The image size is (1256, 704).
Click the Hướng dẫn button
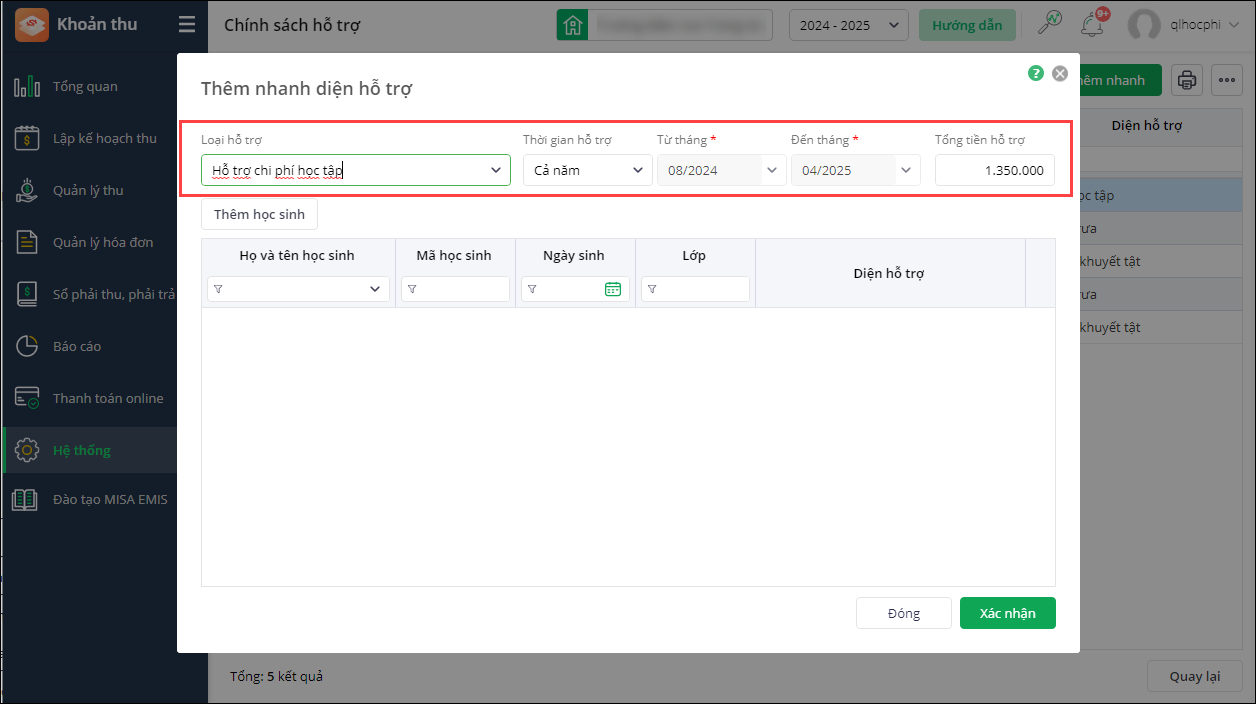click(967, 25)
